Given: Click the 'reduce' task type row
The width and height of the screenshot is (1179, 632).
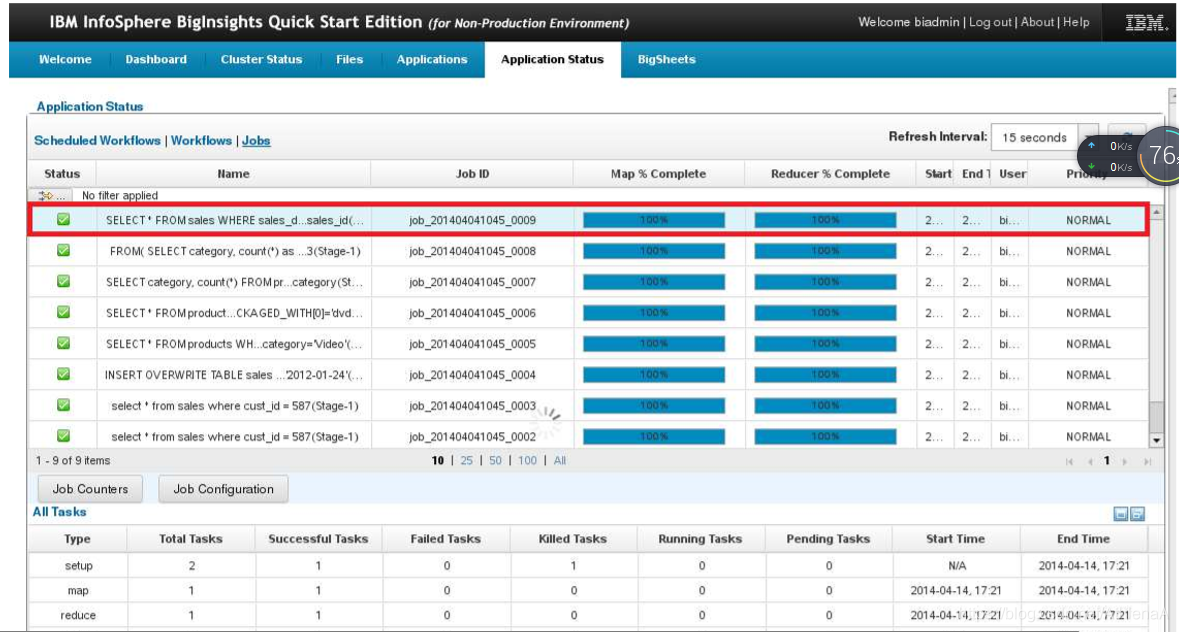Looking at the screenshot, I should tap(588, 615).
